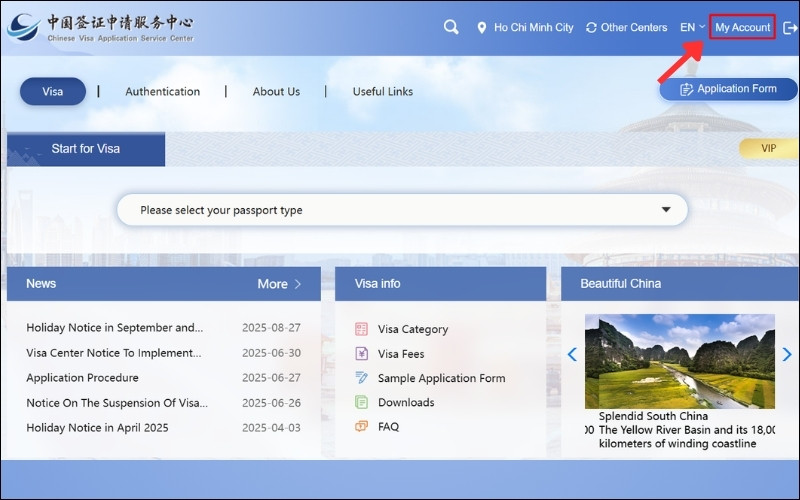Open the passport type dropdown
The width and height of the screenshot is (800, 500).
(x=402, y=210)
